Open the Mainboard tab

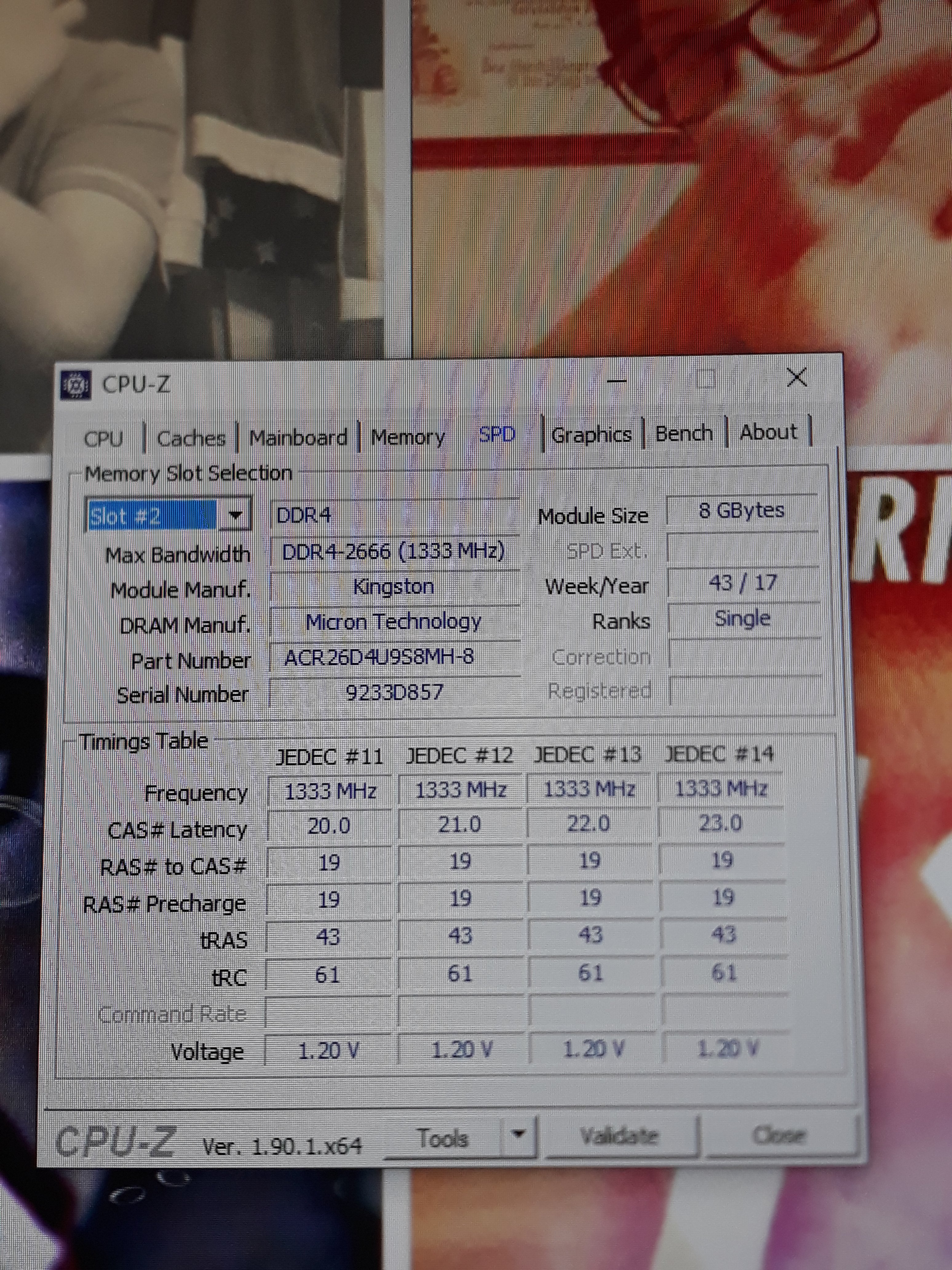[x=298, y=438]
